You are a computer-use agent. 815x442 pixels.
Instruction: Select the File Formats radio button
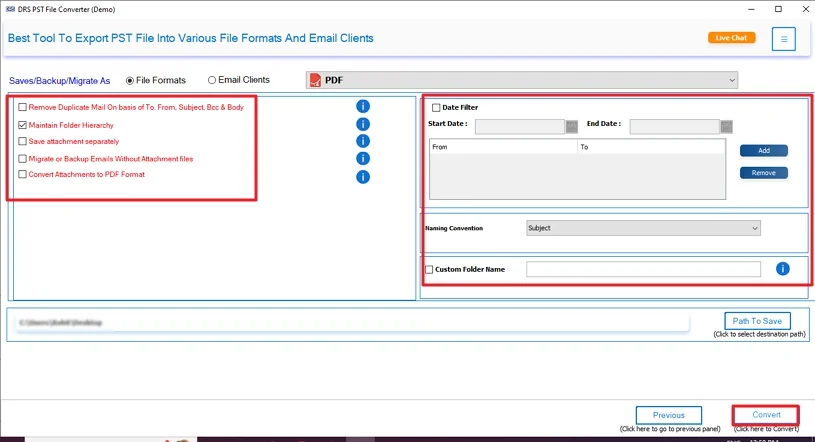130,81
